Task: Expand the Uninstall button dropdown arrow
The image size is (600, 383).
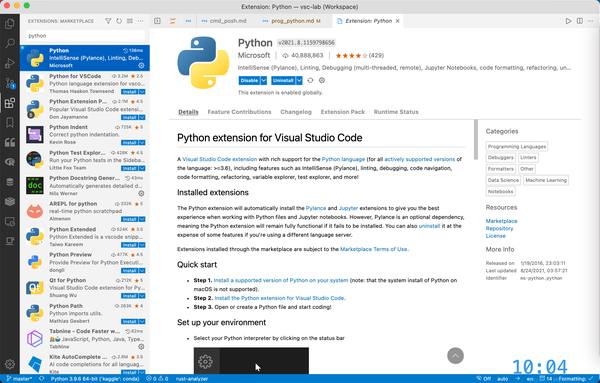Action: click(299, 80)
